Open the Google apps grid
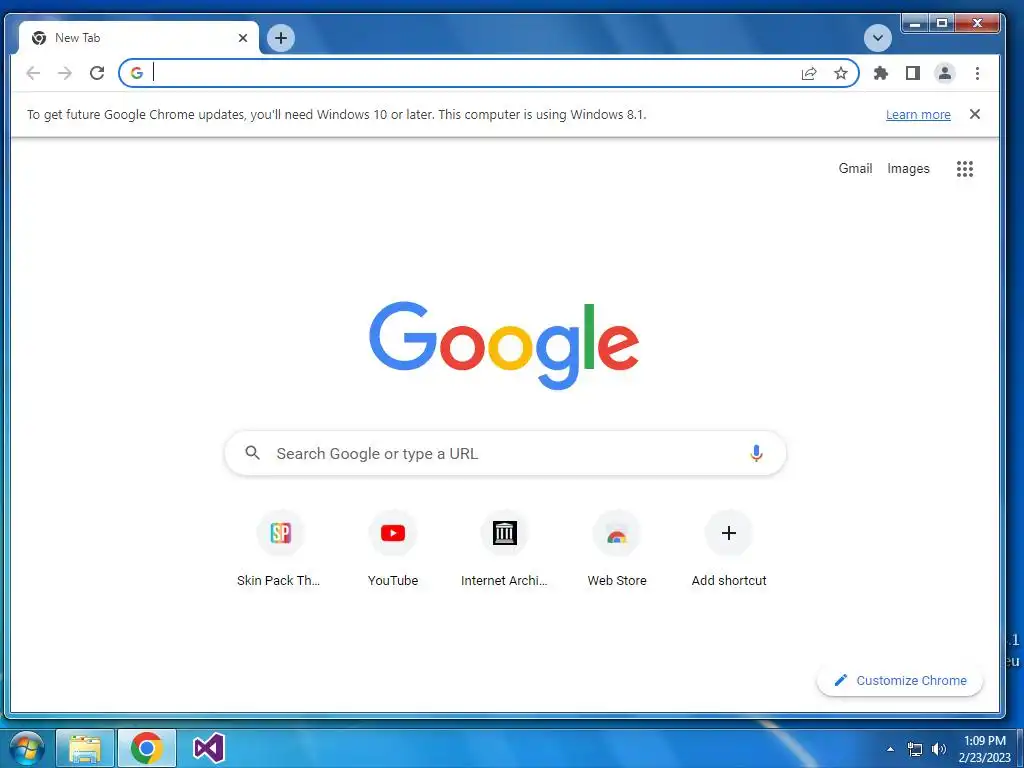This screenshot has height=768, width=1024. [965, 169]
